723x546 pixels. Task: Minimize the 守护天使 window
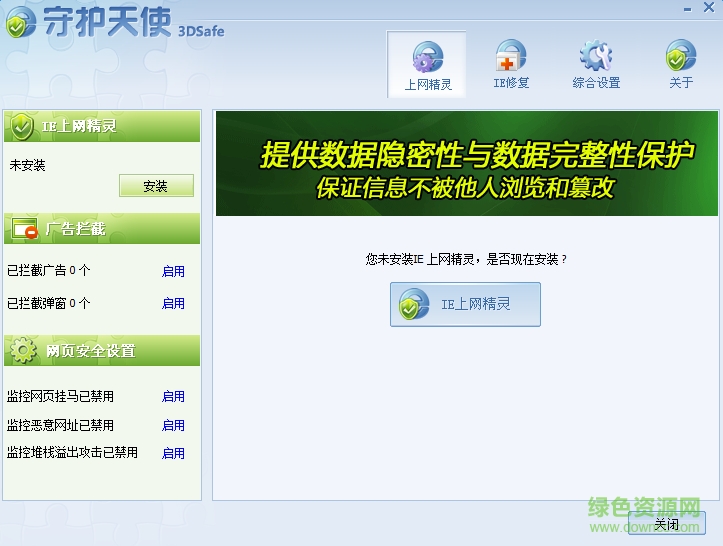pos(683,8)
